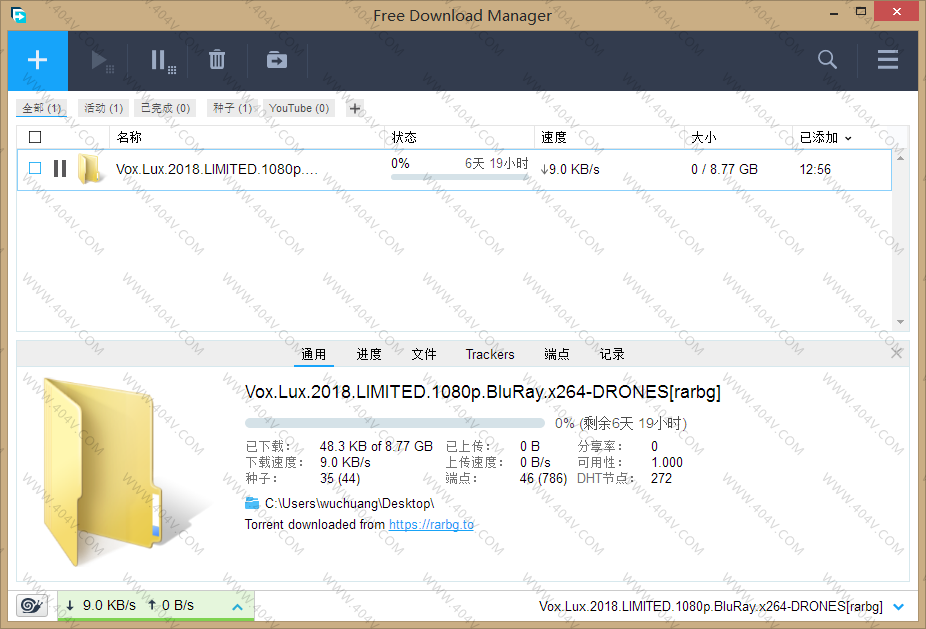
Task: Expand the speed limit status panel
Action: [237, 606]
